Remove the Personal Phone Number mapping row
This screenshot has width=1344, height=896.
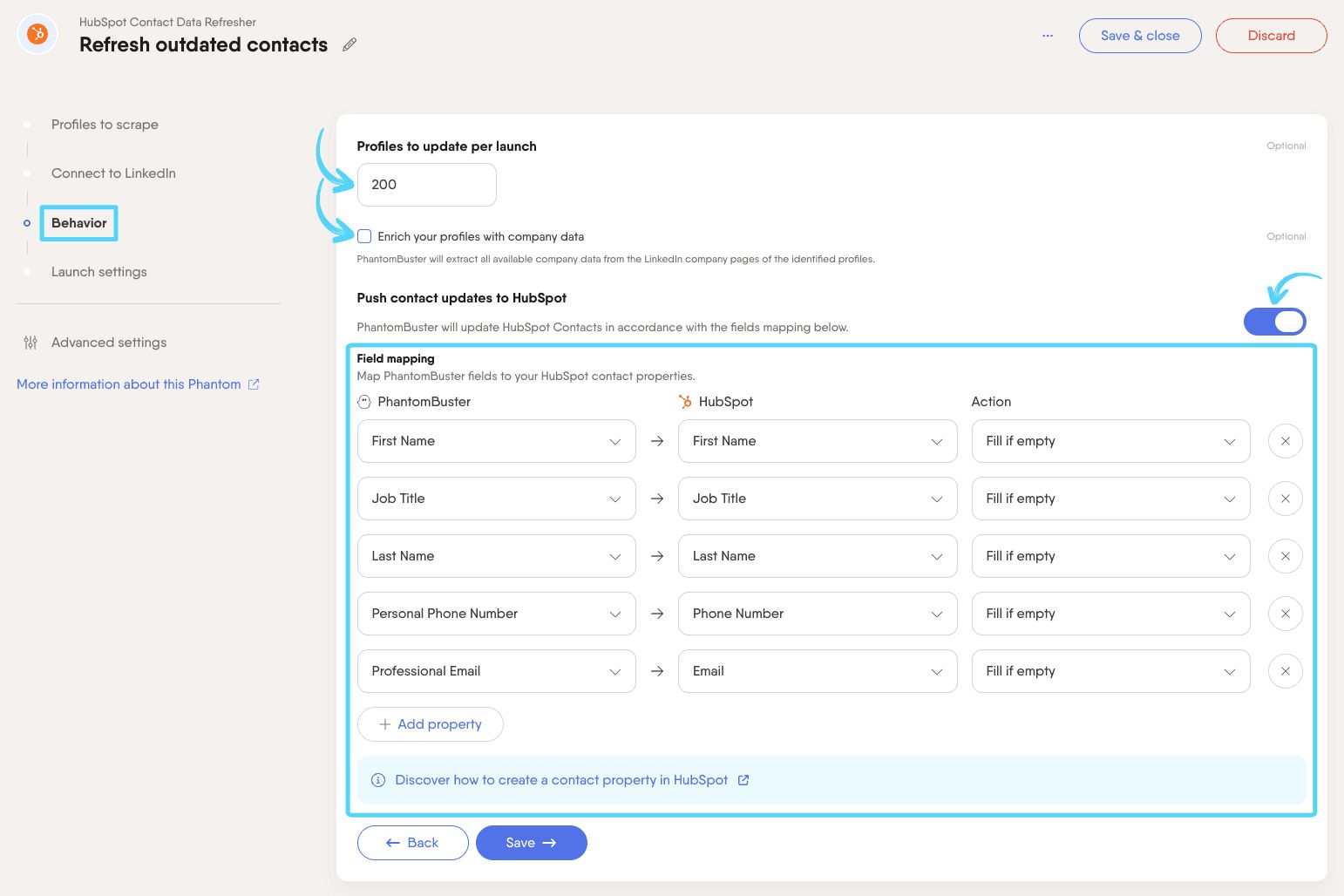1285,614
